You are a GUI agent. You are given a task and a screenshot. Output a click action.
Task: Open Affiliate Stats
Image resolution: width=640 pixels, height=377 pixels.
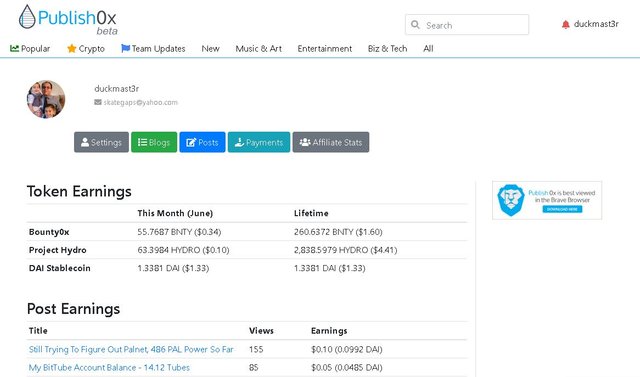click(331, 142)
